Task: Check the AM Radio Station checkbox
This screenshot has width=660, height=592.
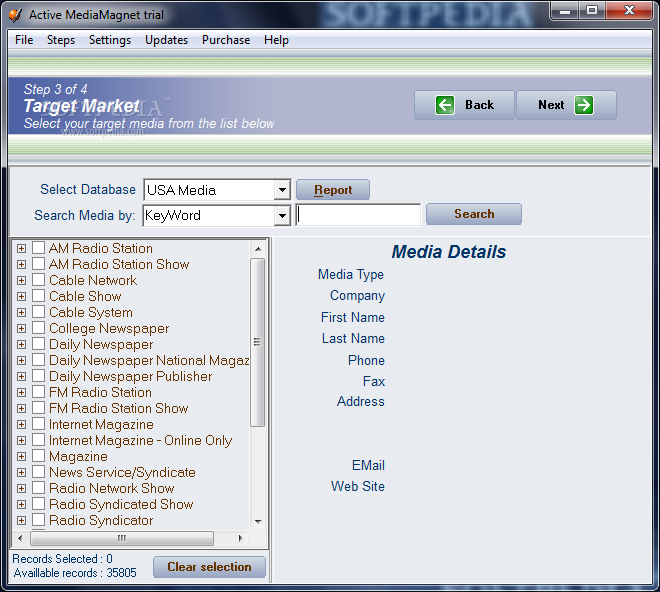Action: click(x=38, y=248)
